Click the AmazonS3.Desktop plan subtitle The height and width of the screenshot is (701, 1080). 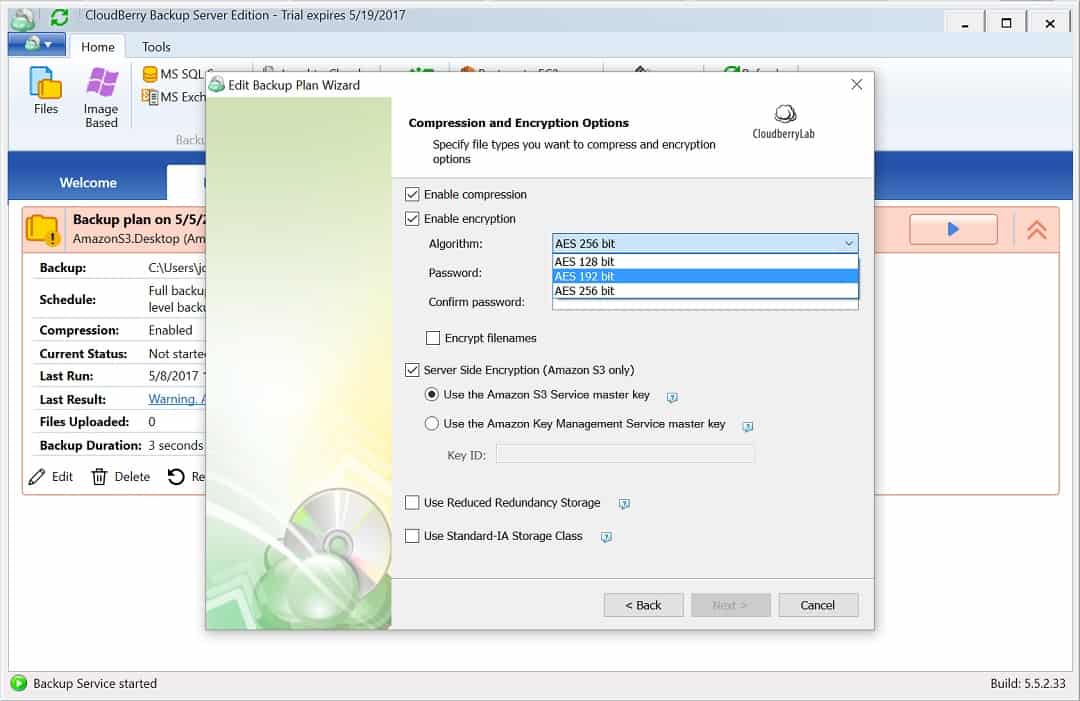pyautogui.click(x=139, y=239)
